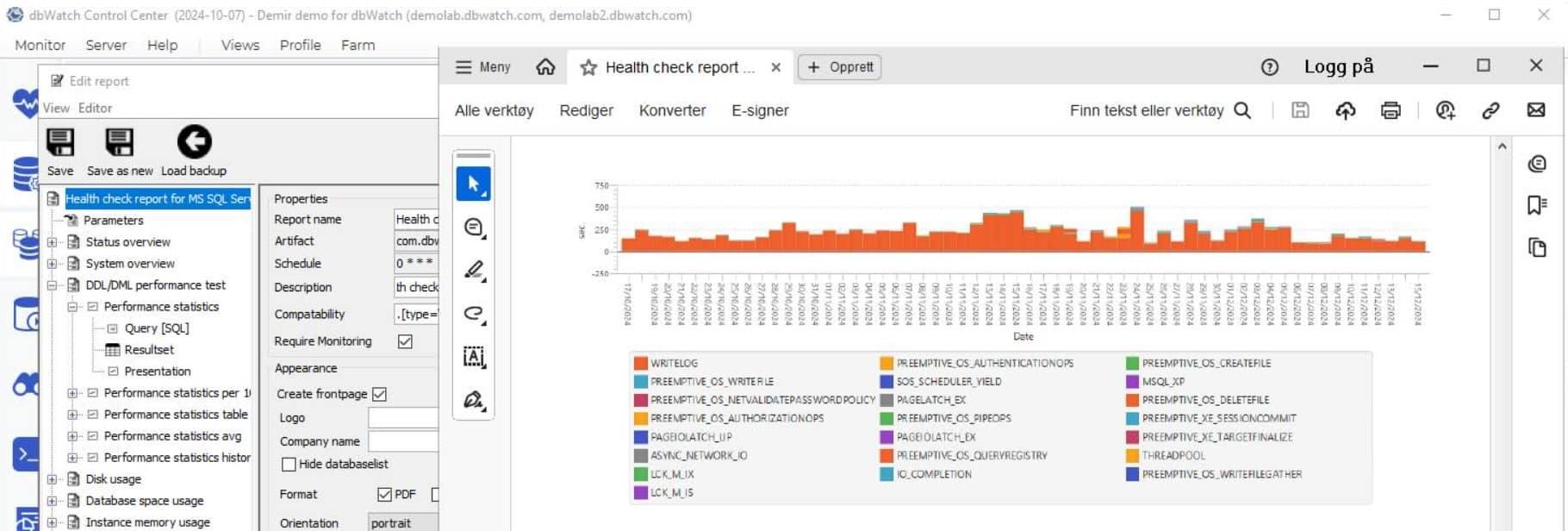Viewport: 1568px width, 531px height.
Task: Click into the Company name field
Action: click(x=403, y=441)
